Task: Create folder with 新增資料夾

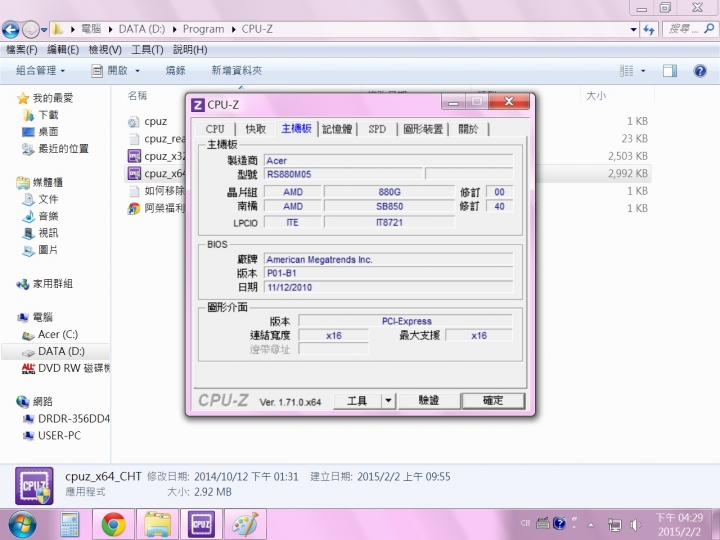Action: tap(236, 70)
